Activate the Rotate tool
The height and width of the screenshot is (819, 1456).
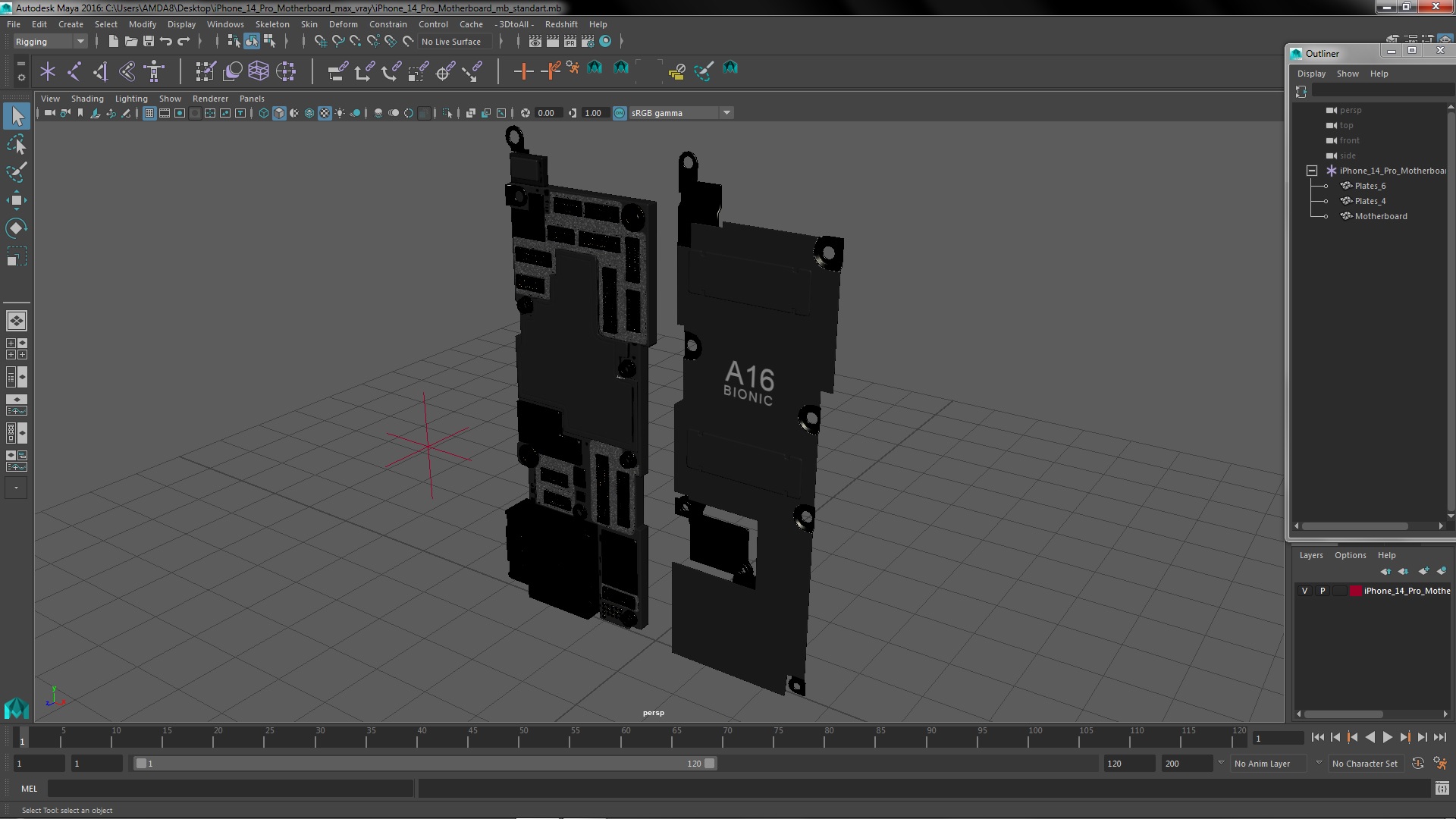(17, 228)
